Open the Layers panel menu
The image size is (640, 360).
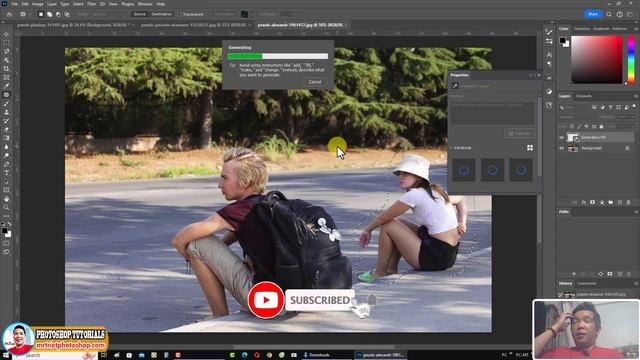[x=636, y=96]
